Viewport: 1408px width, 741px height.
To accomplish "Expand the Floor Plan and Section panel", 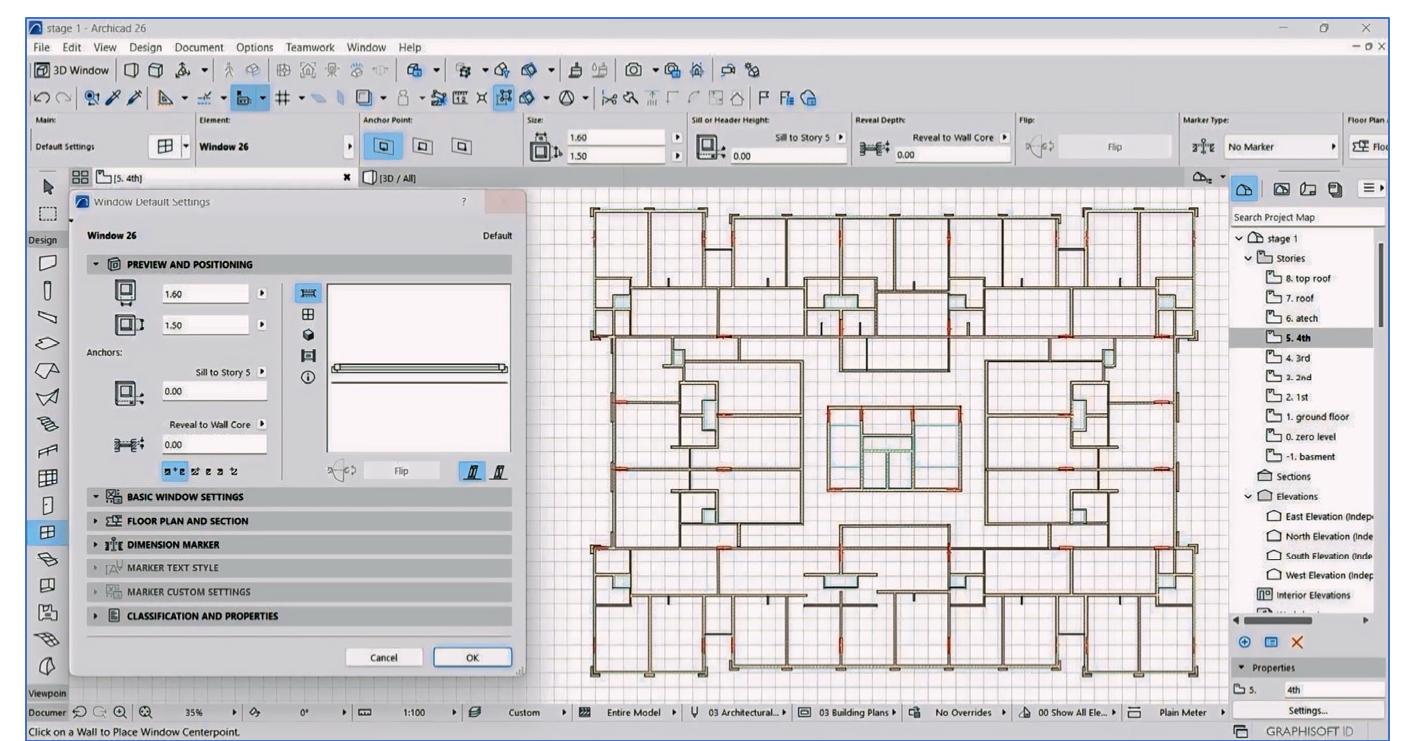I will pyautogui.click(x=299, y=520).
